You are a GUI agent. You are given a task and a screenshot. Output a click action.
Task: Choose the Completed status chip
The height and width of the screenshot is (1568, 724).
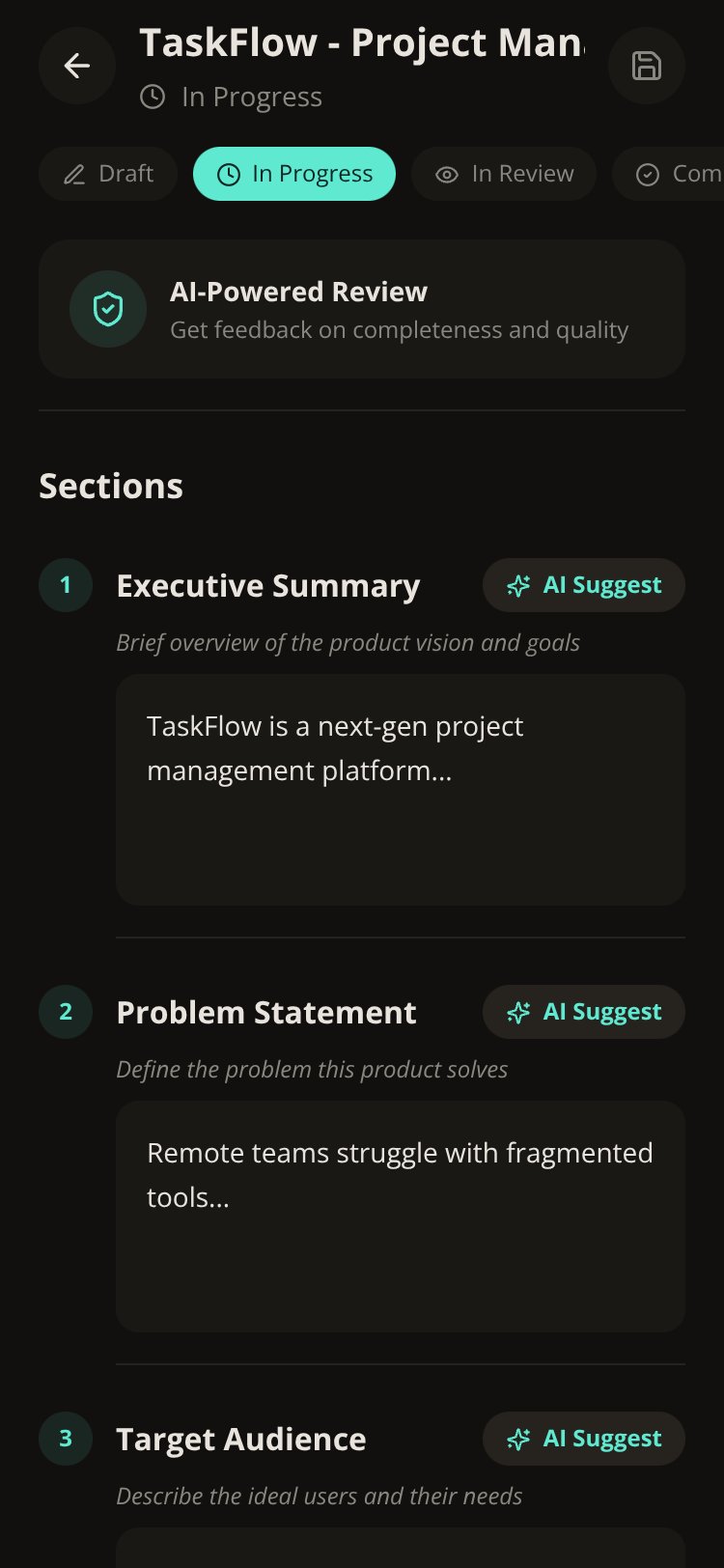[x=668, y=174]
